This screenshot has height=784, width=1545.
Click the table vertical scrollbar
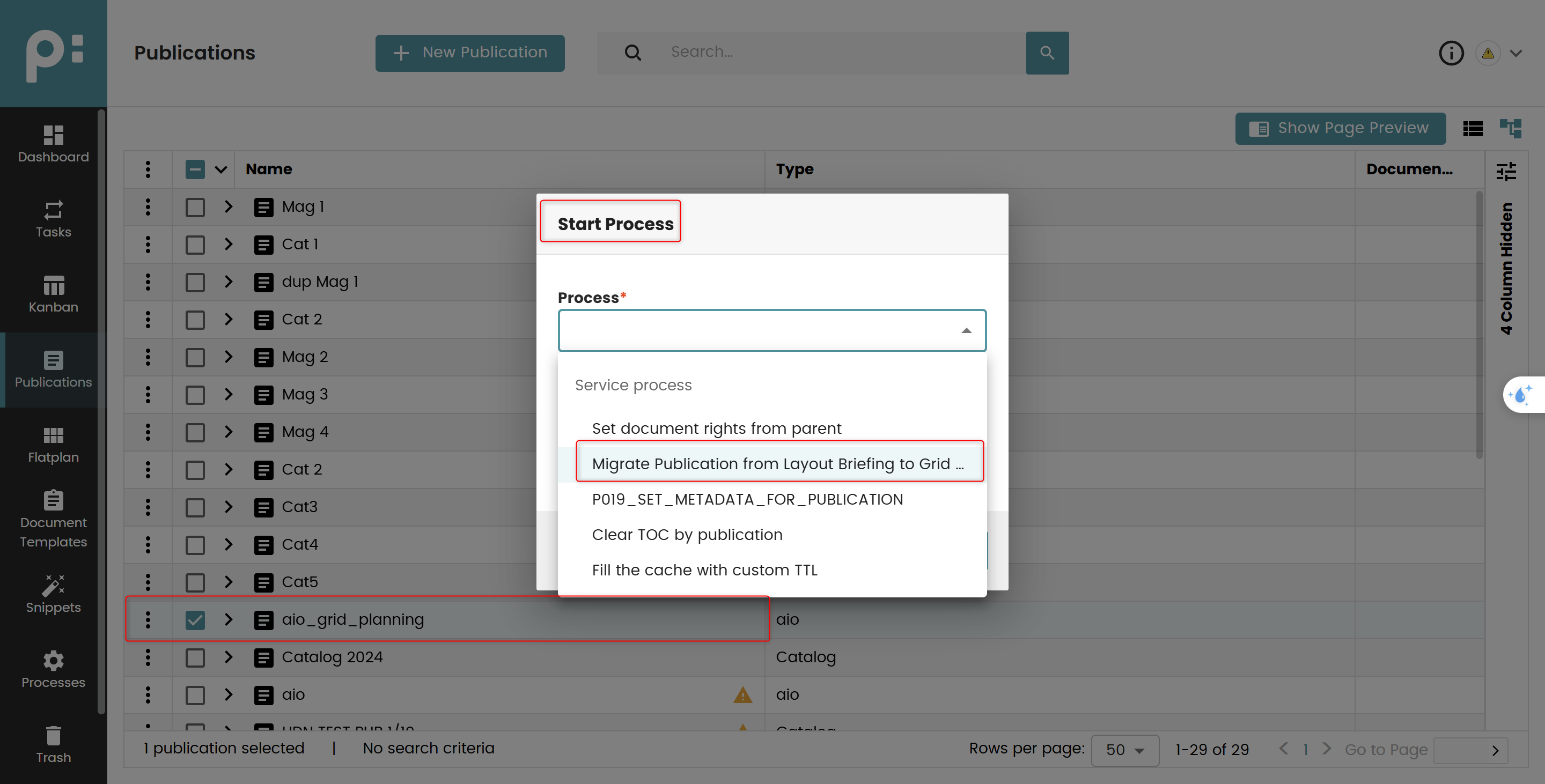click(1478, 324)
